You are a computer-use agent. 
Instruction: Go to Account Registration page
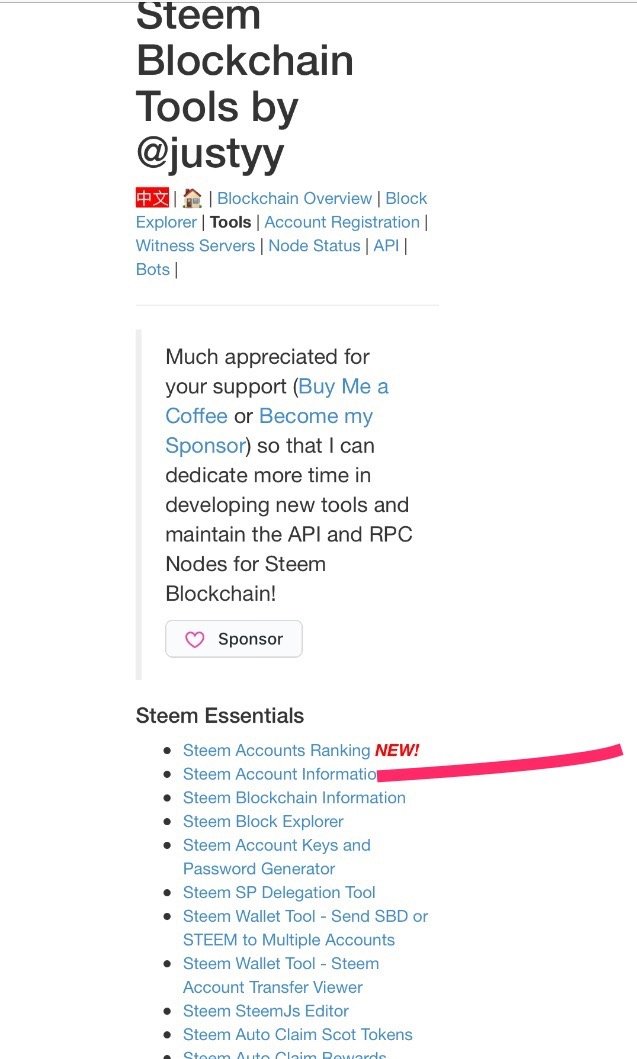pos(342,222)
